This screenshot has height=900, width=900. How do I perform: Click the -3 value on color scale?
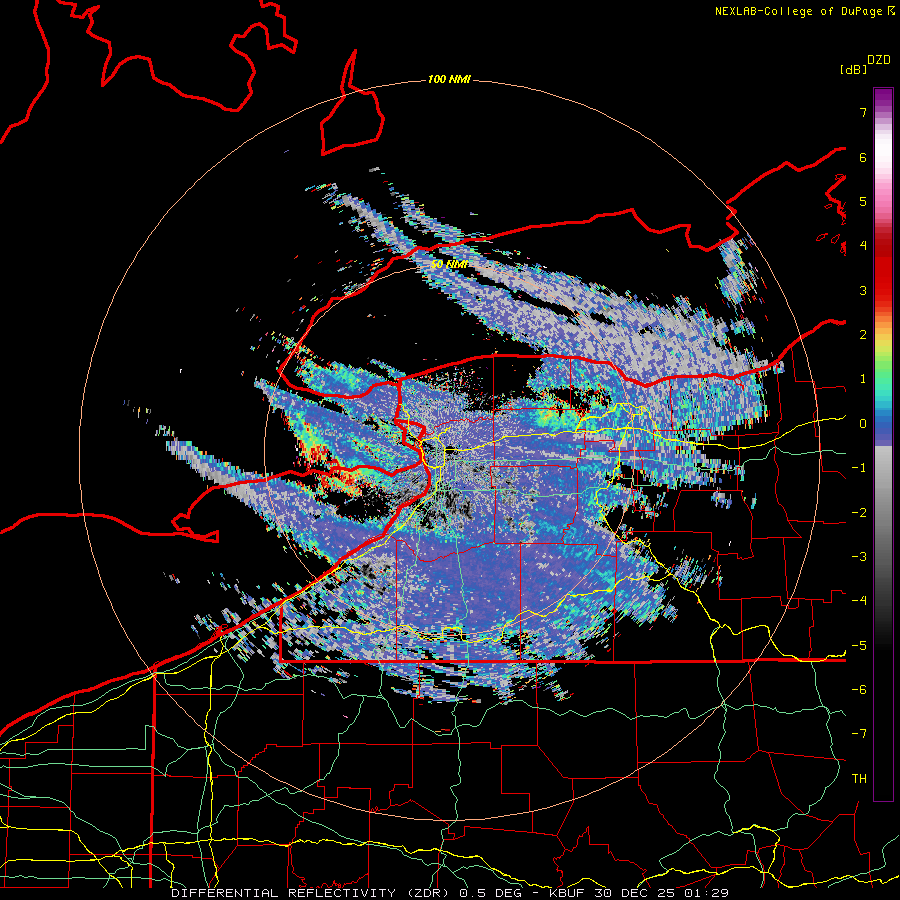click(859, 557)
